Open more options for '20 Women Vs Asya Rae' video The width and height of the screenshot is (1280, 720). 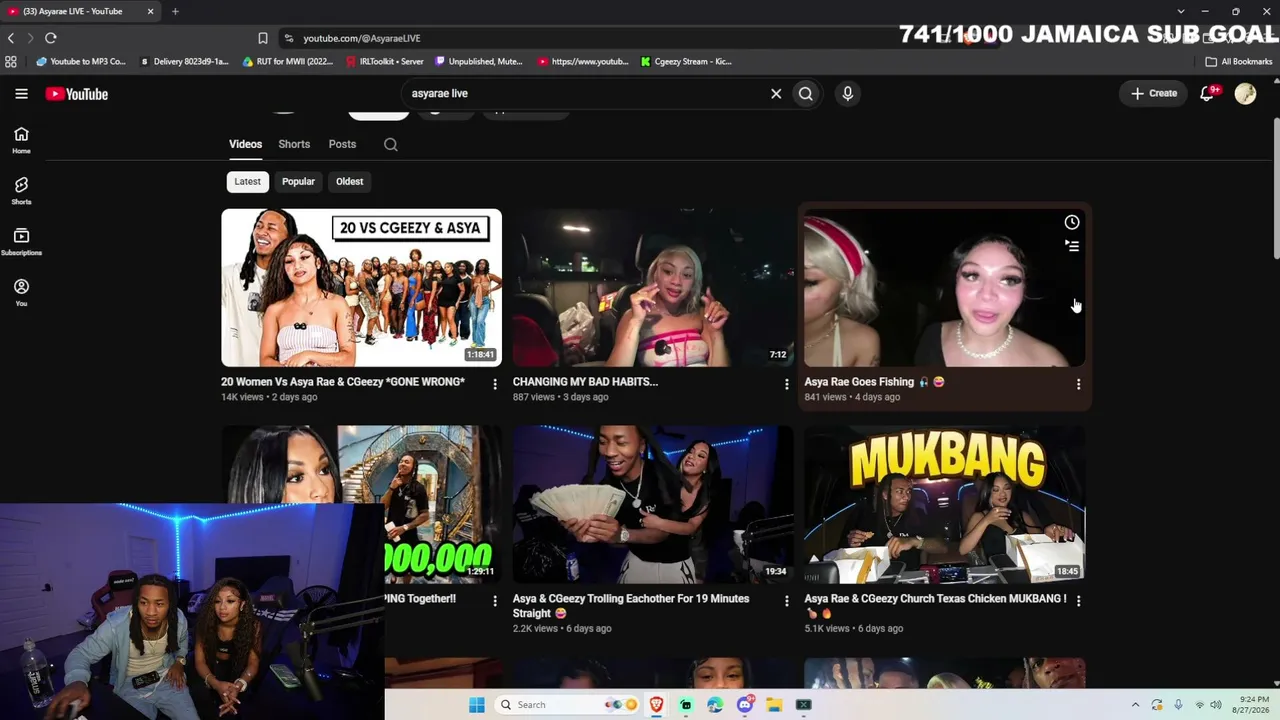[x=494, y=384]
